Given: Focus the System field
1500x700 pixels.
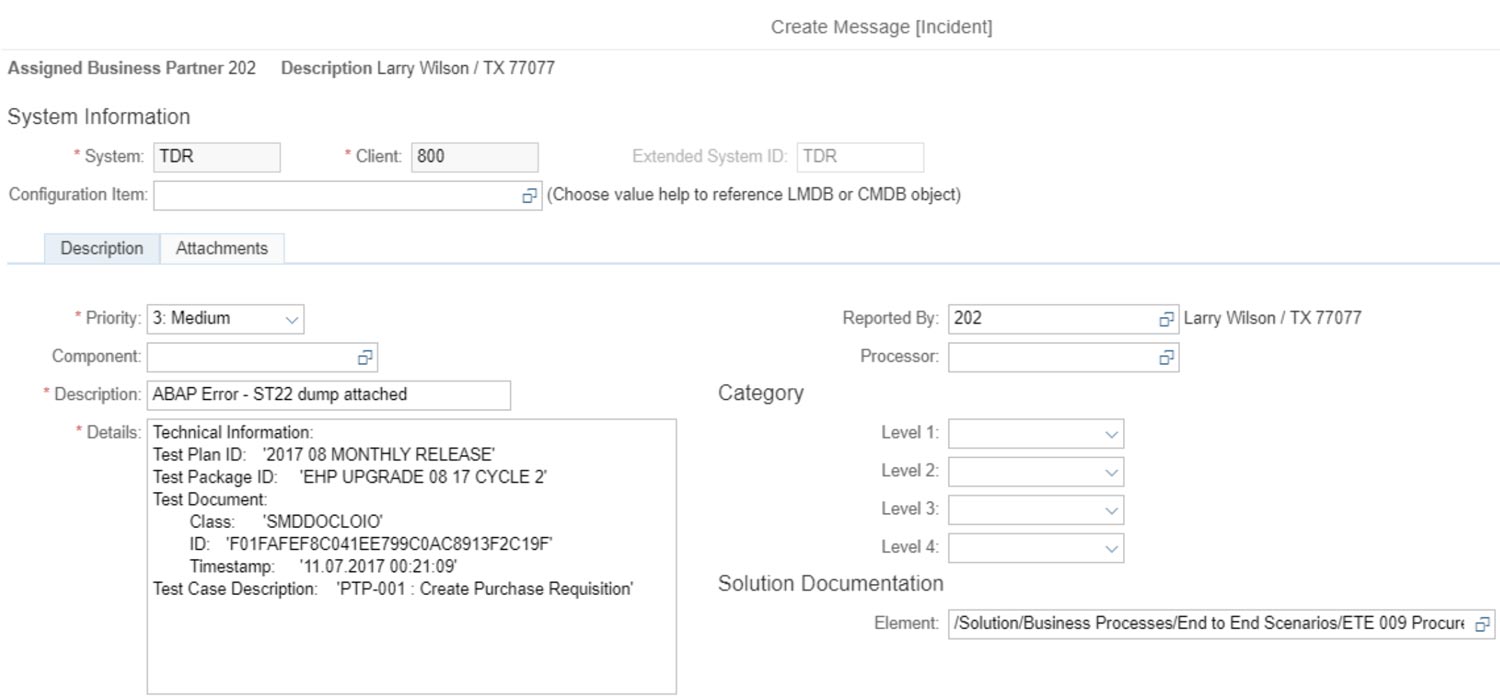Looking at the screenshot, I should (217, 157).
